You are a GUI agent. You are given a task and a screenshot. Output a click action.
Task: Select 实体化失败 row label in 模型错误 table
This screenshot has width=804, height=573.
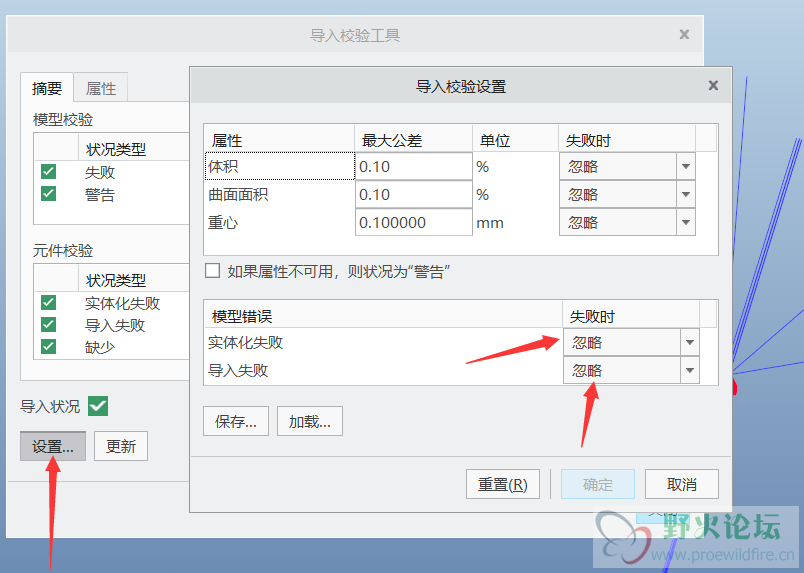point(246,342)
